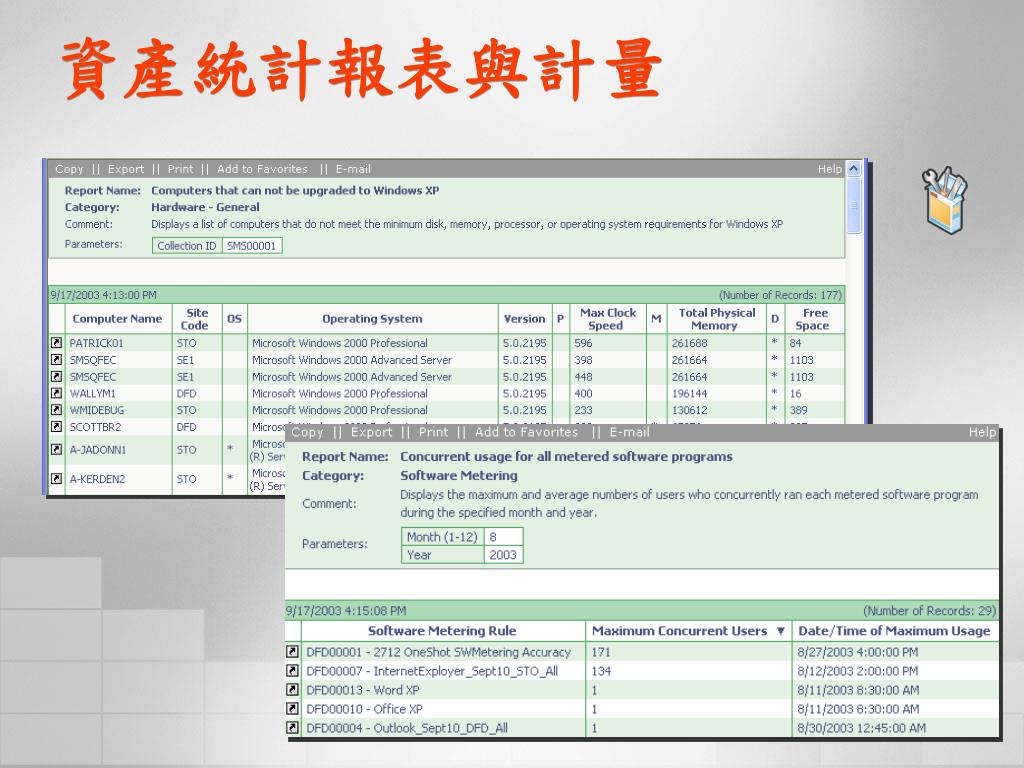Click DFD00010 - Office XP rule
1024x768 pixels.
coord(364,709)
